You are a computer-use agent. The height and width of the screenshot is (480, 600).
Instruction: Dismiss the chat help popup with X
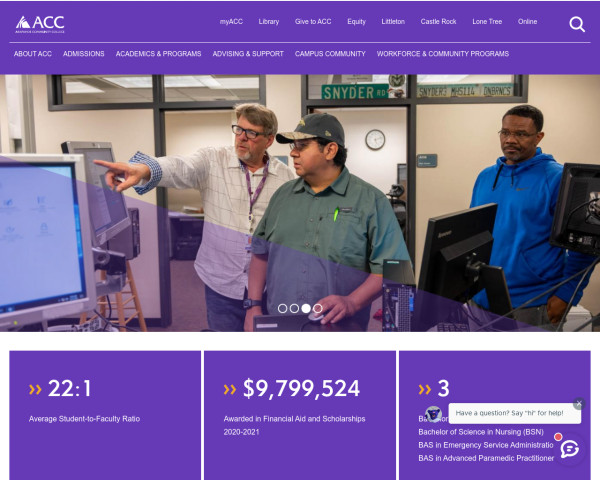[579, 403]
